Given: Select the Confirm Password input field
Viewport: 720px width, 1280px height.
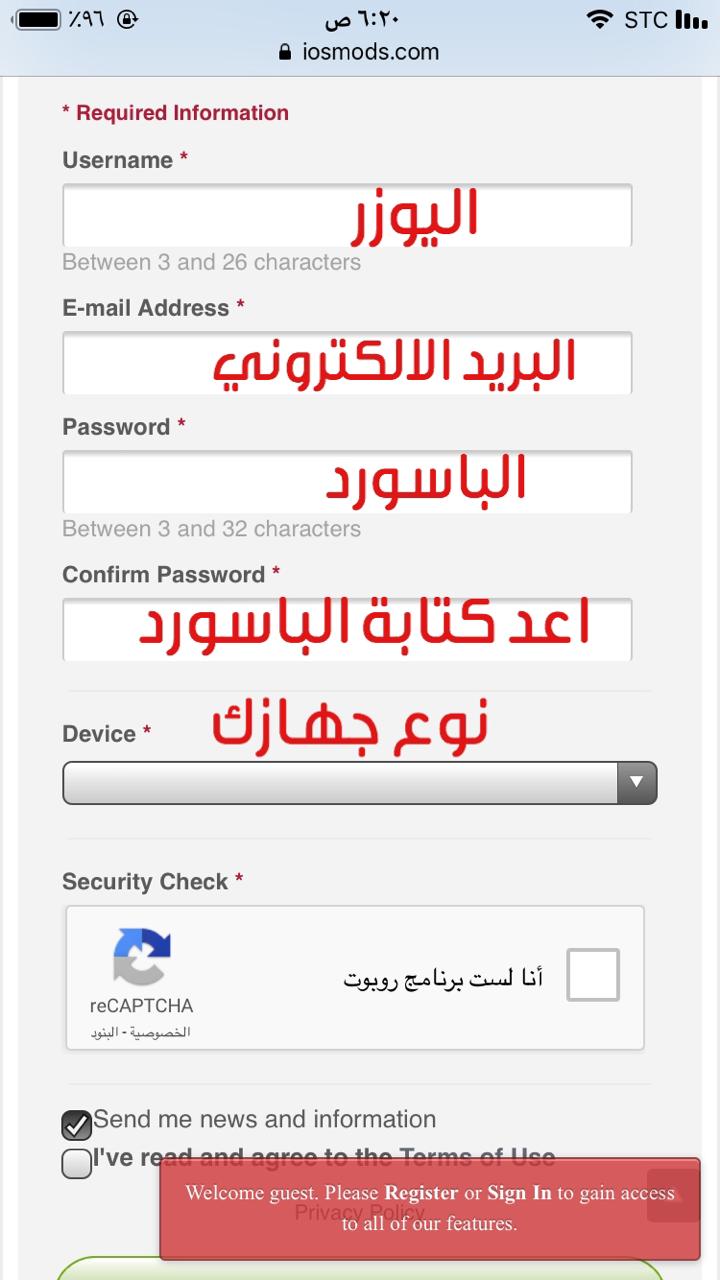Looking at the screenshot, I should [347, 630].
